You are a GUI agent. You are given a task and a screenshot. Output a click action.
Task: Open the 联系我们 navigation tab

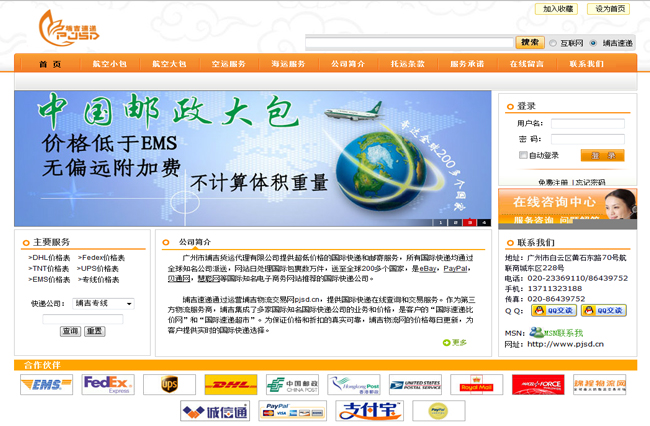point(586,64)
